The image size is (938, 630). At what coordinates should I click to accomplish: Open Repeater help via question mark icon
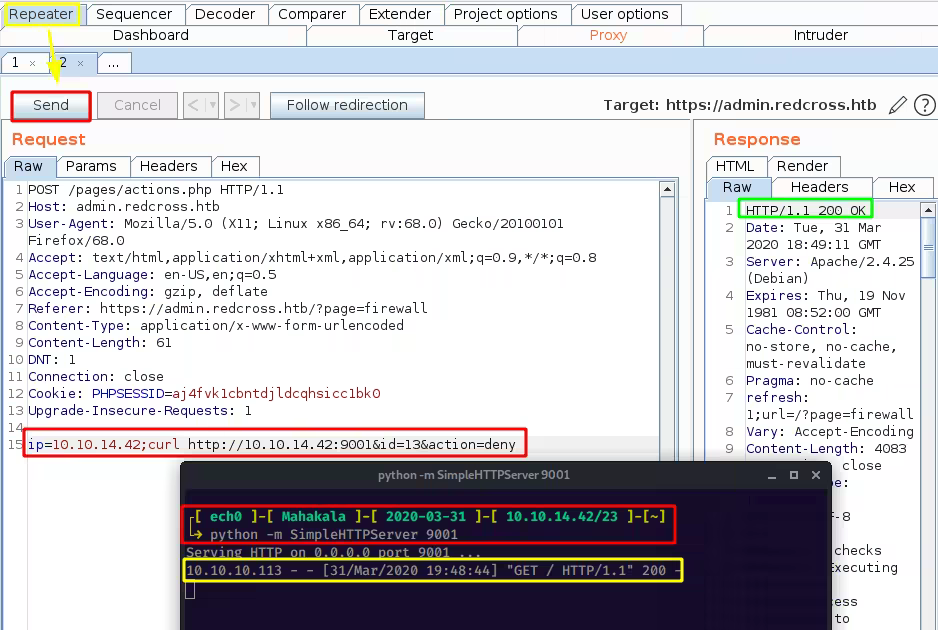pyautogui.click(x=925, y=105)
